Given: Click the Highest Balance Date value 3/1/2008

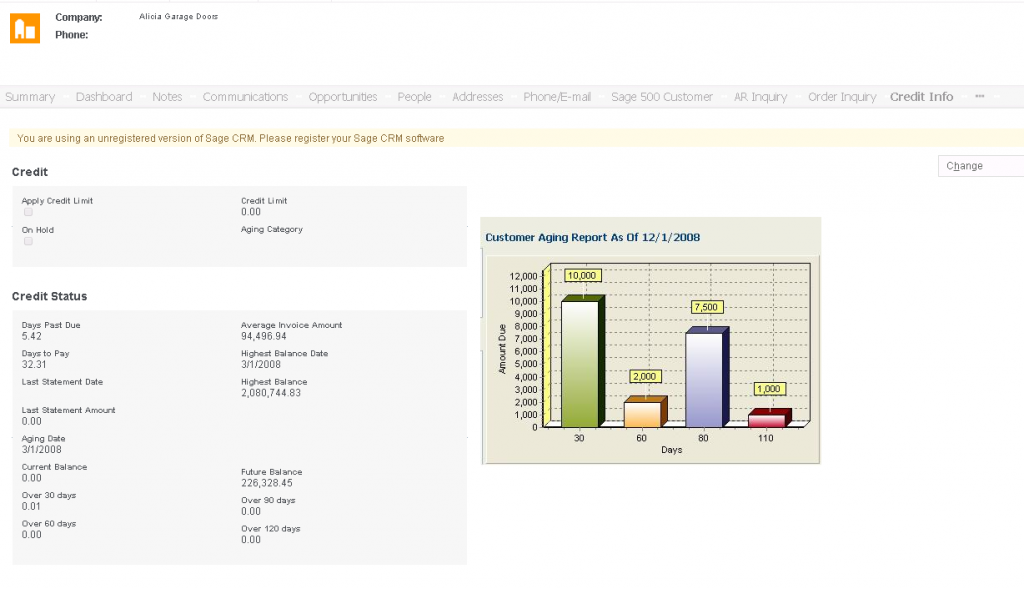Looking at the screenshot, I should point(261,364).
